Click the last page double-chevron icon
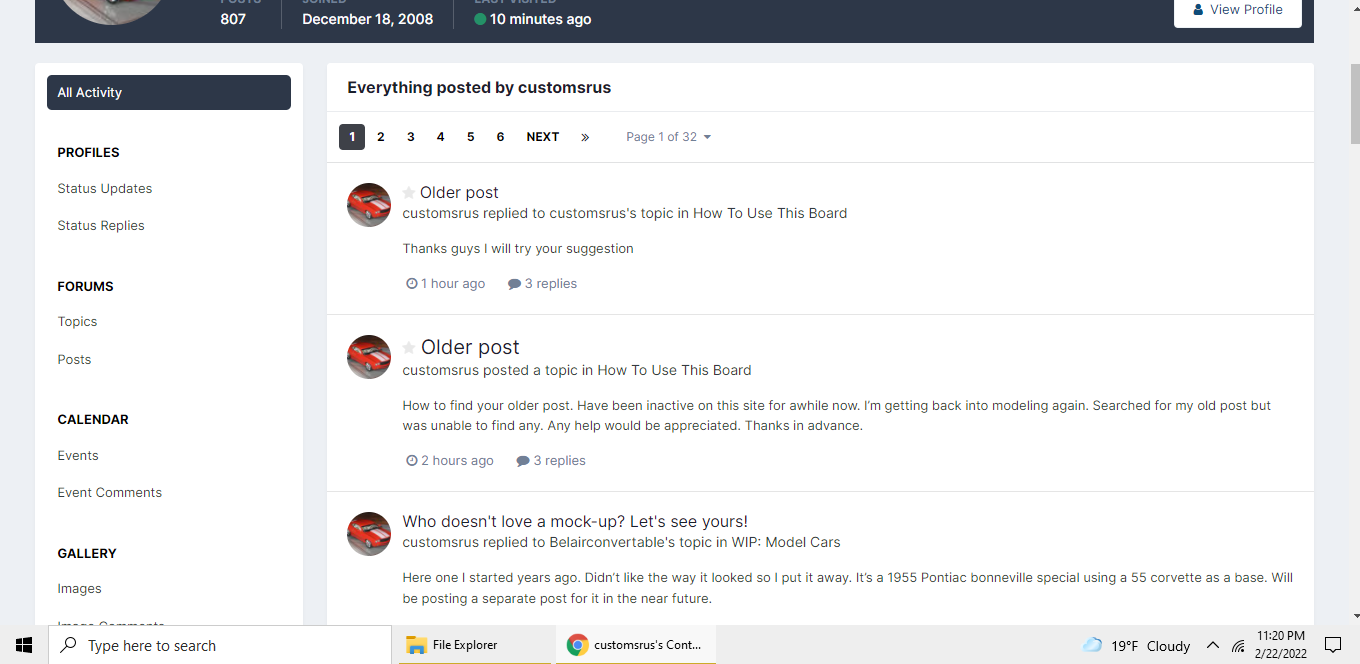 pos(585,137)
